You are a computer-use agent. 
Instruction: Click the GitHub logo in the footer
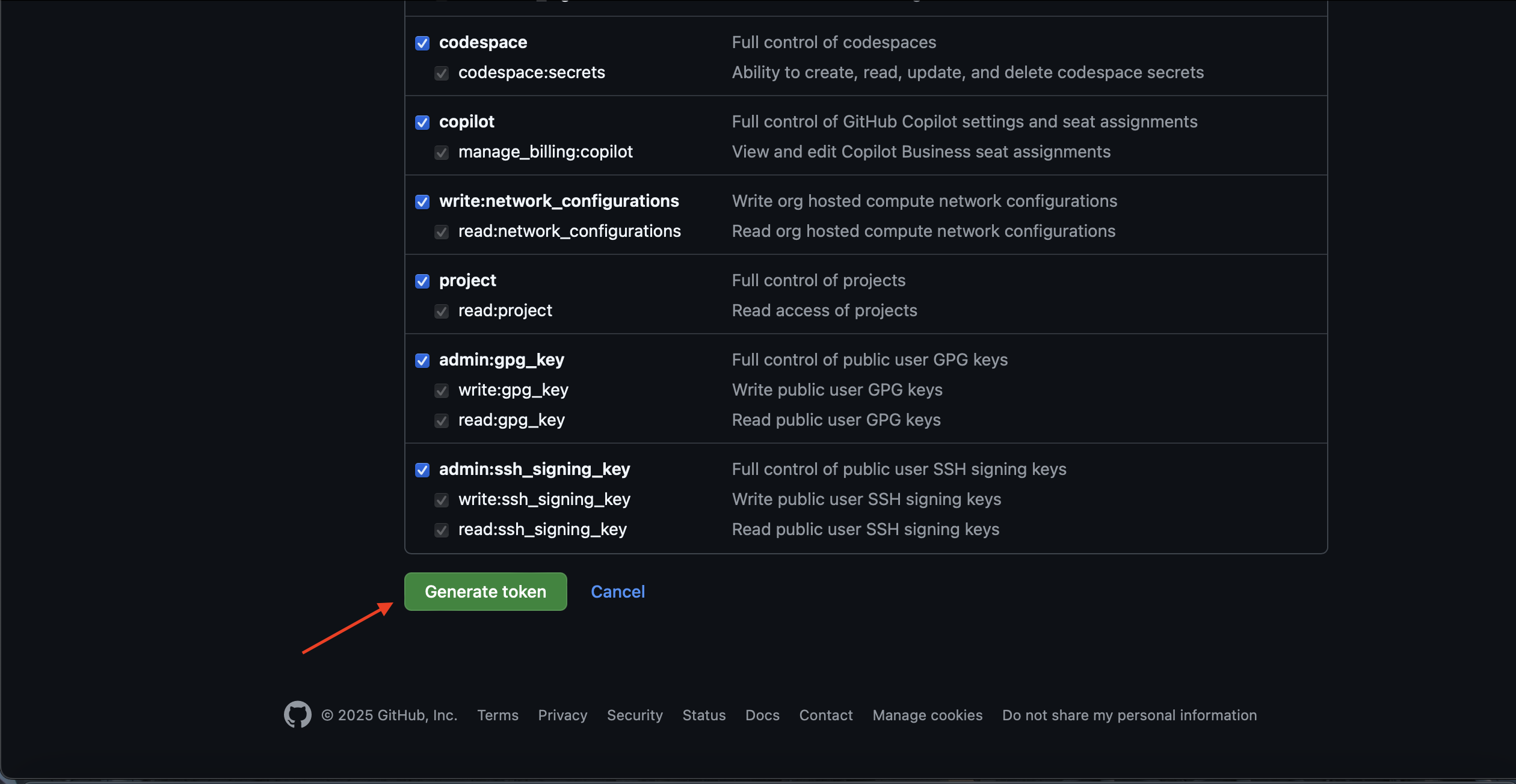click(298, 714)
